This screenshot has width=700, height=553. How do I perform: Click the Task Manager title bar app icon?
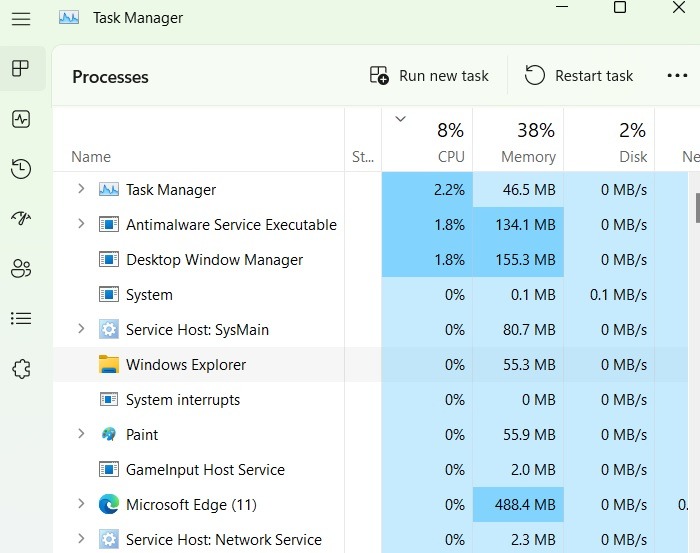point(69,18)
